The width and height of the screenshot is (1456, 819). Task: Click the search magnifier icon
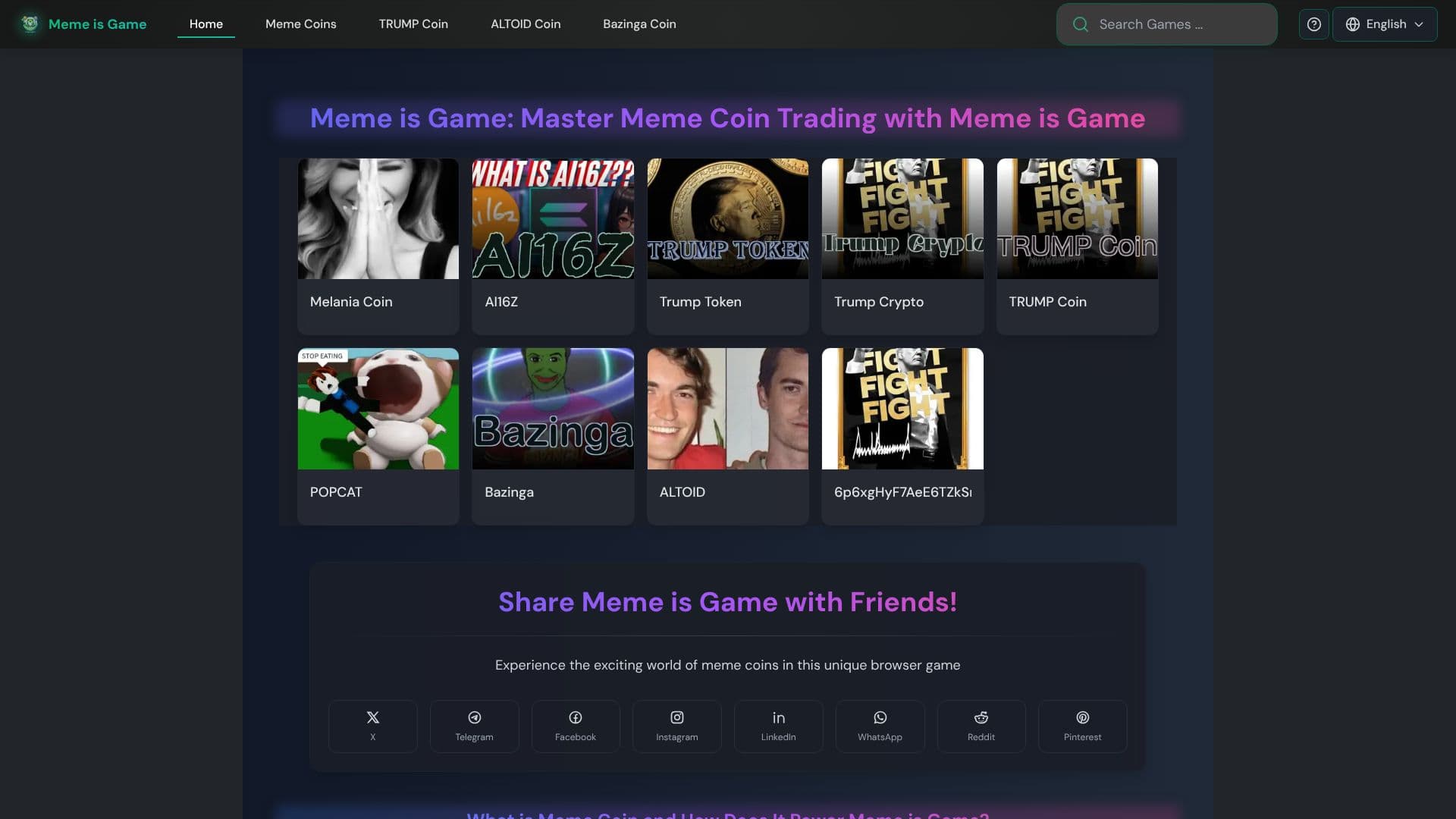tap(1081, 24)
